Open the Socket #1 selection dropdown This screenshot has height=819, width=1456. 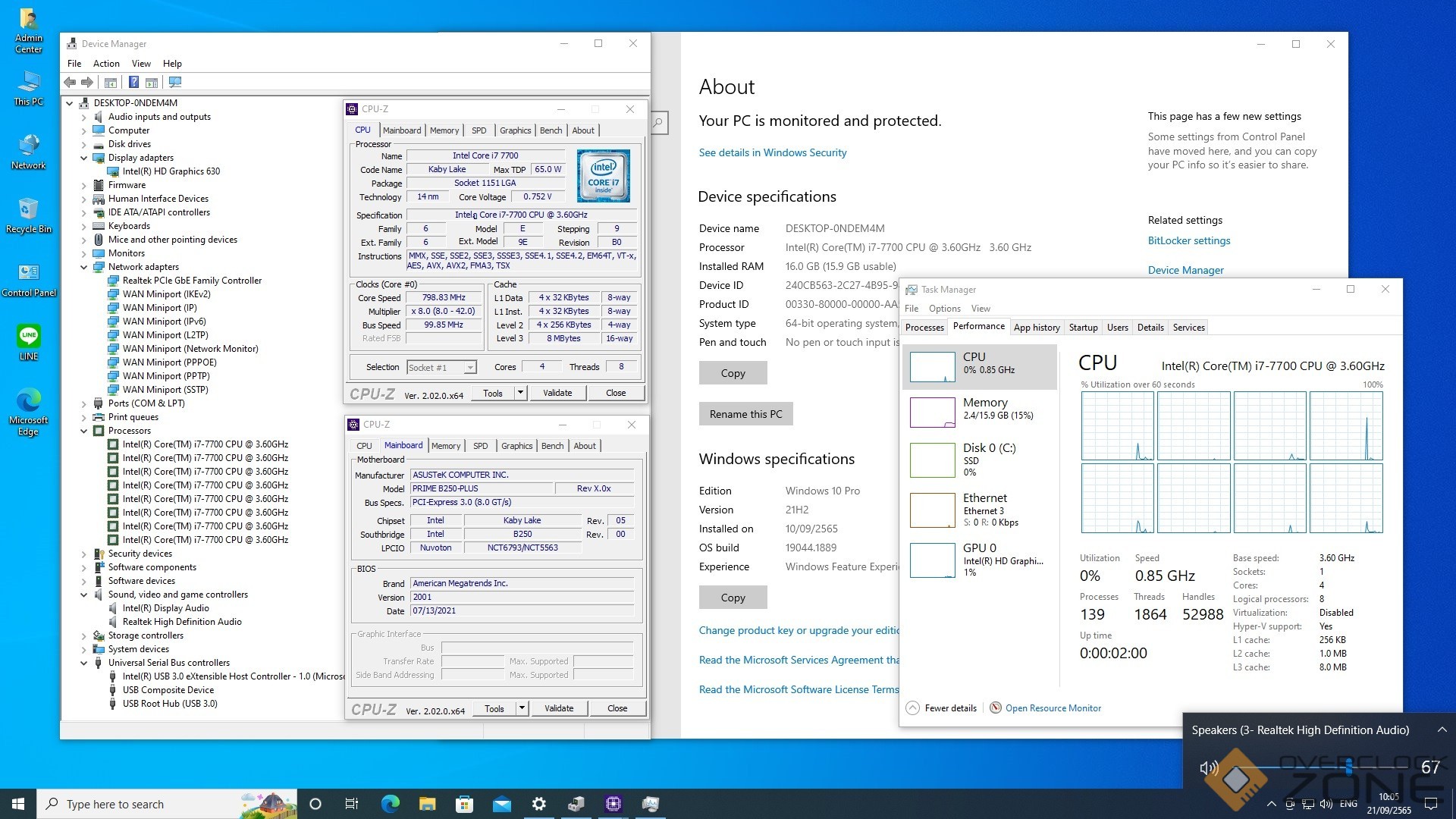[x=470, y=367]
